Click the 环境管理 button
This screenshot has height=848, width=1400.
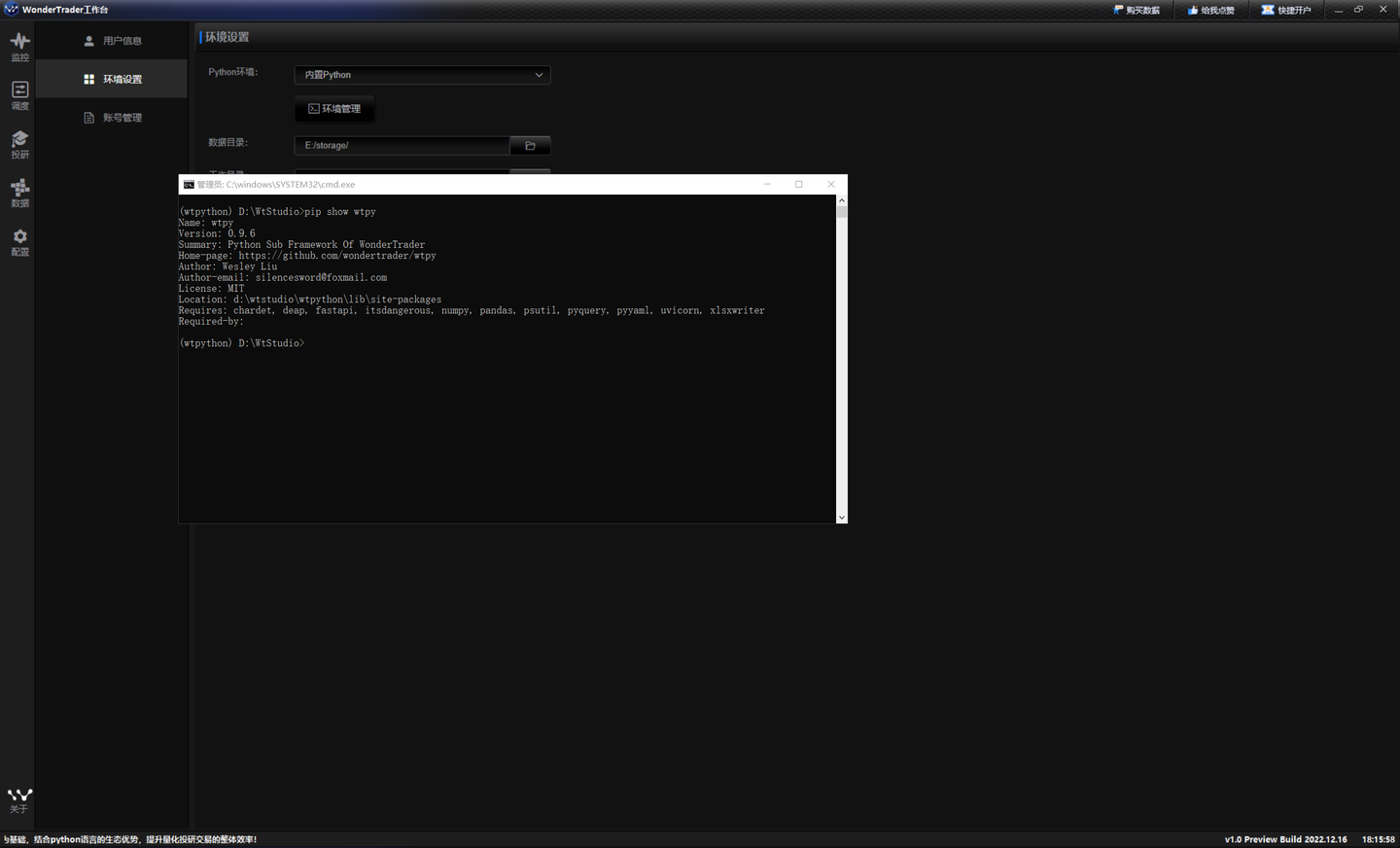pos(334,109)
